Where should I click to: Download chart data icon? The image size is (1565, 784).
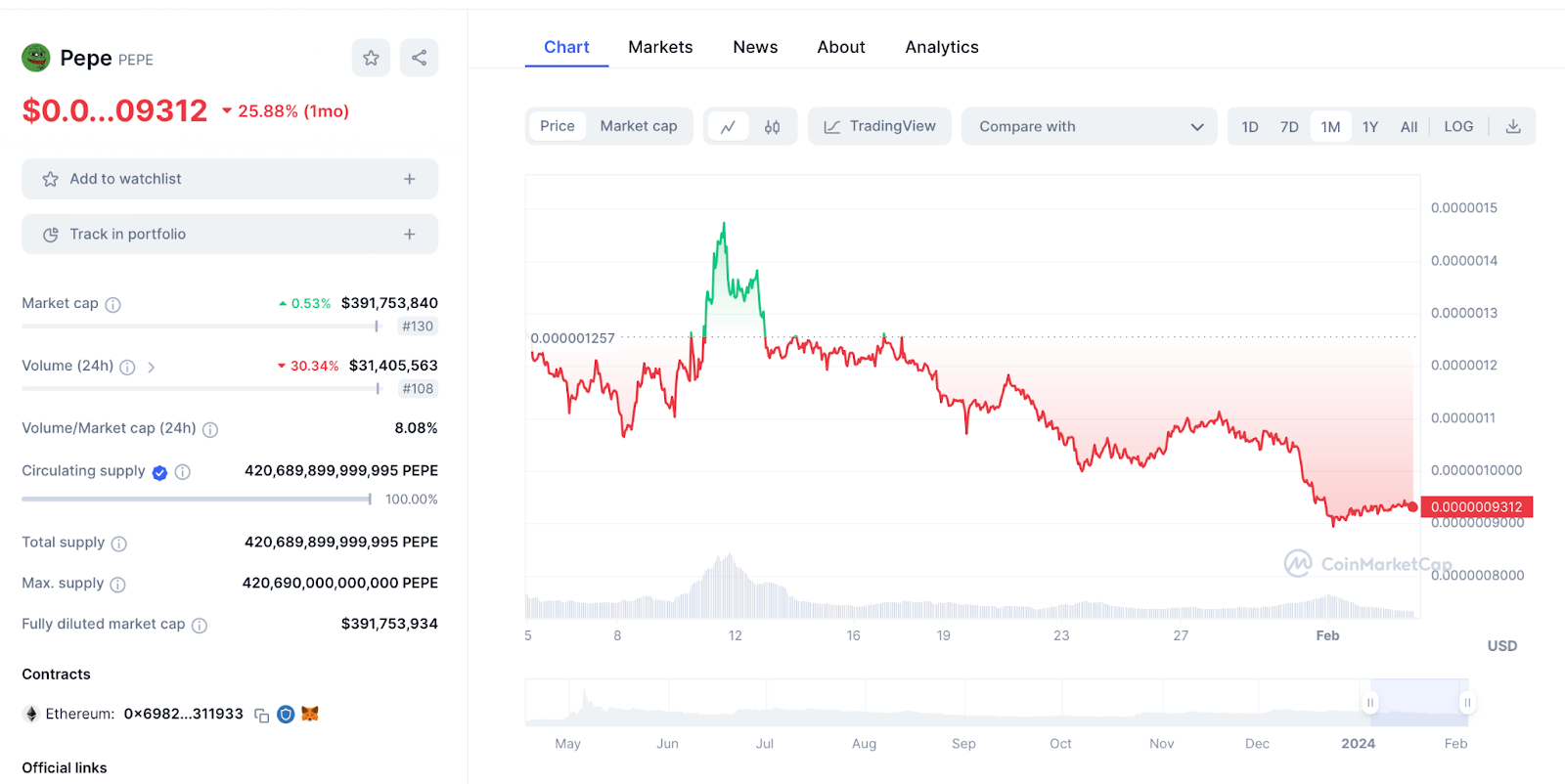(1513, 126)
